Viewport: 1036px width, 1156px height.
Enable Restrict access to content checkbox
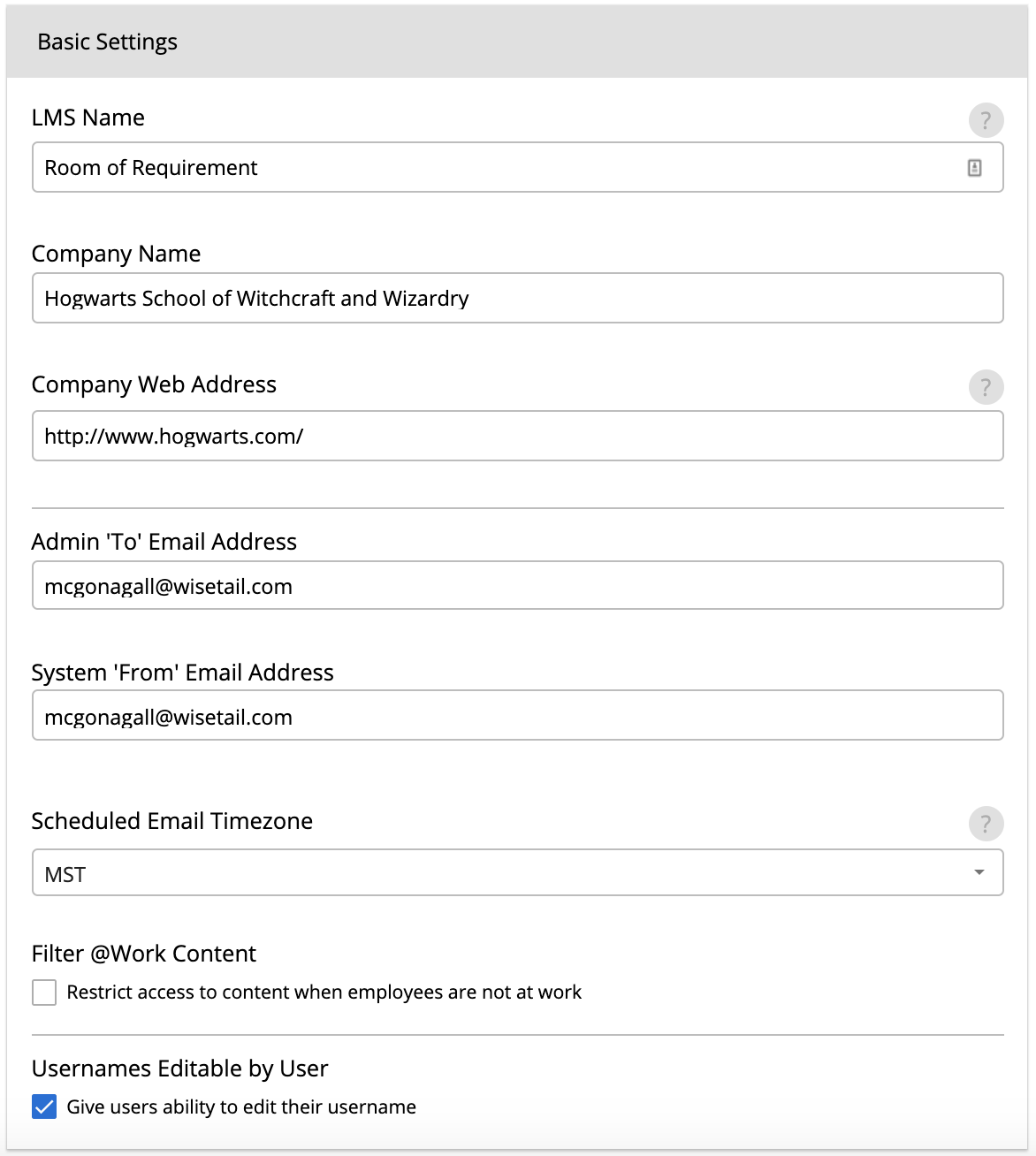(x=44, y=992)
